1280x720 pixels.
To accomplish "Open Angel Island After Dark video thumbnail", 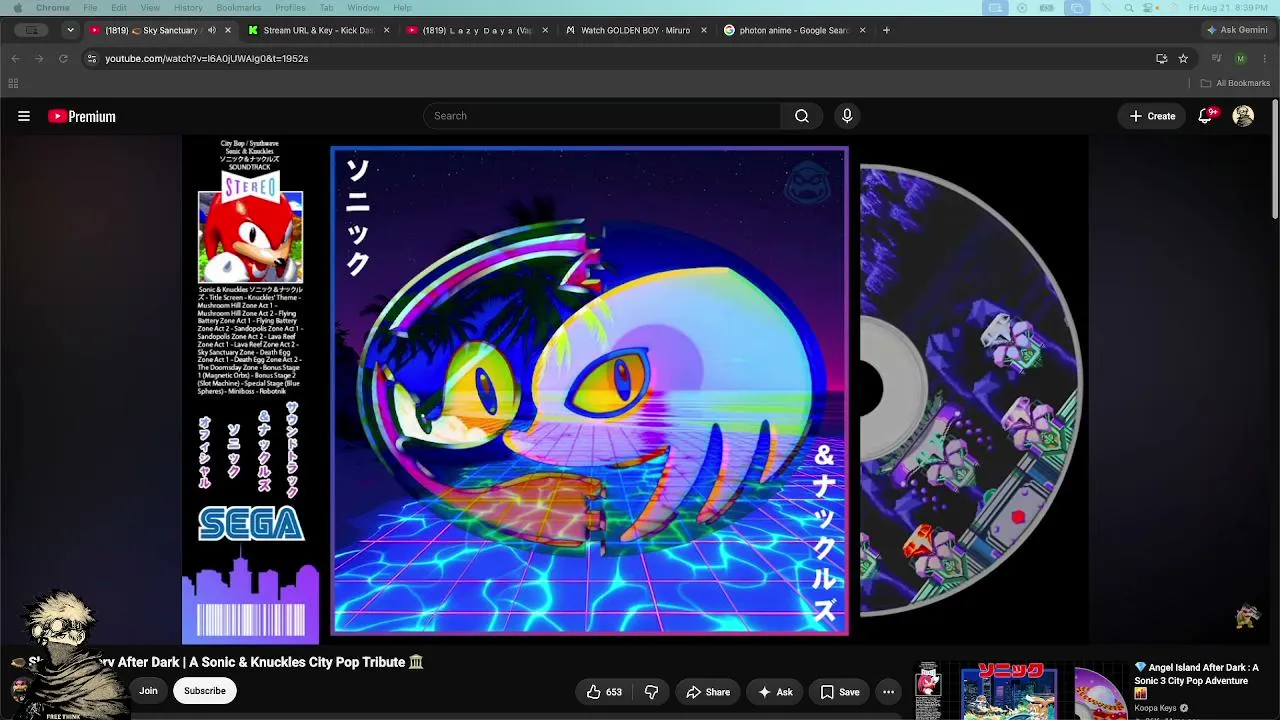I will (x=1021, y=691).
